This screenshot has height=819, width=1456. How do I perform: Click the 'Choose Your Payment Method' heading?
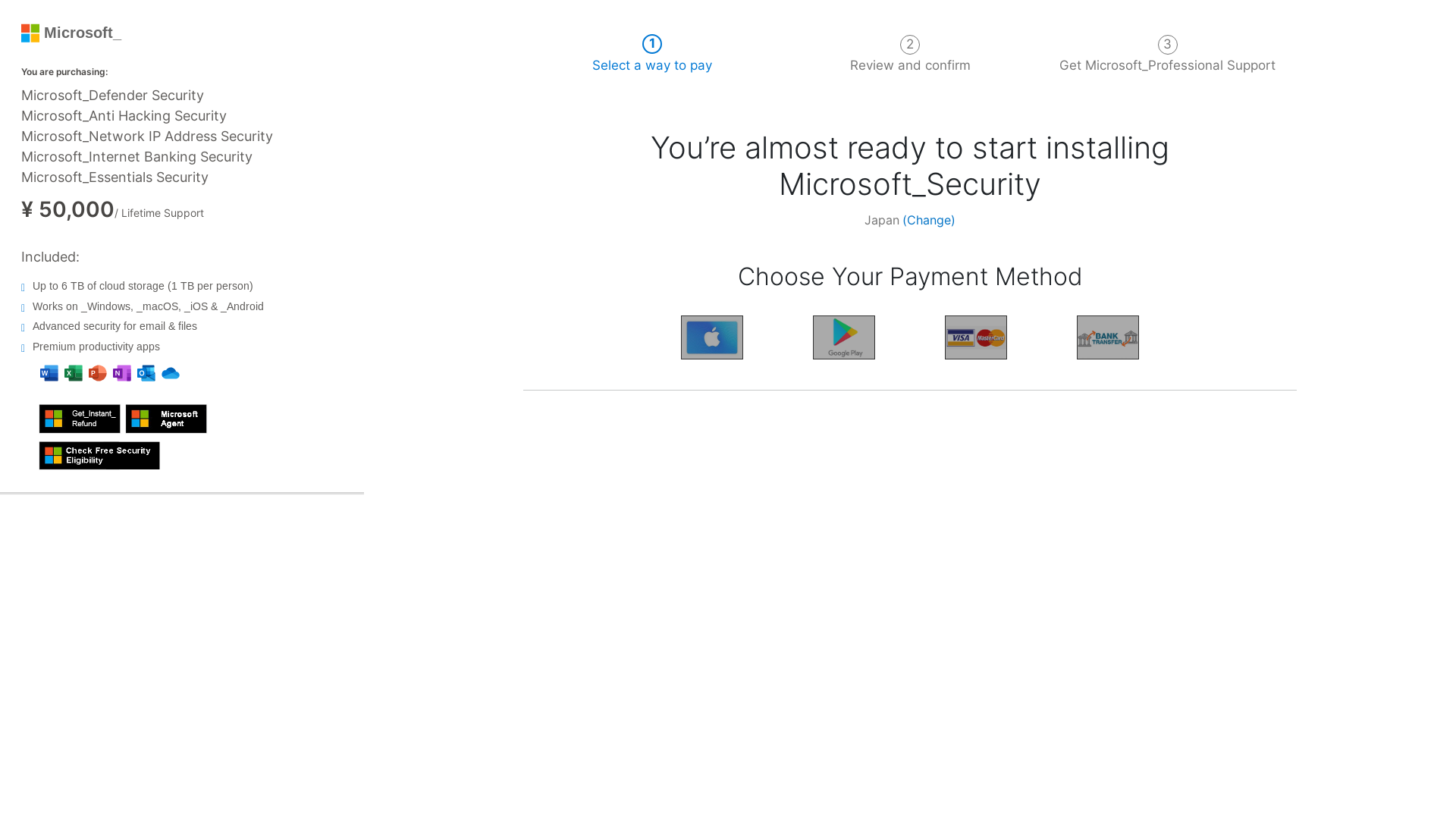pos(910,277)
